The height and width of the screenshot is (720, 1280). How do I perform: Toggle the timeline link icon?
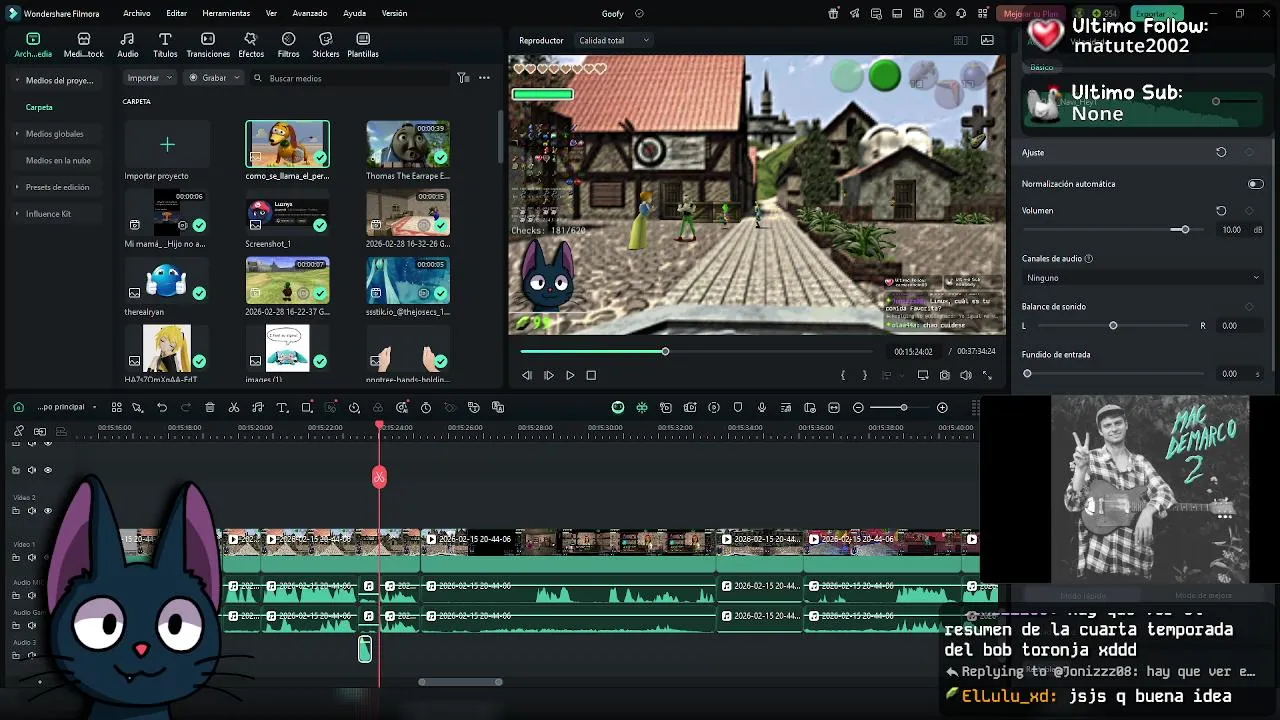click(18, 431)
